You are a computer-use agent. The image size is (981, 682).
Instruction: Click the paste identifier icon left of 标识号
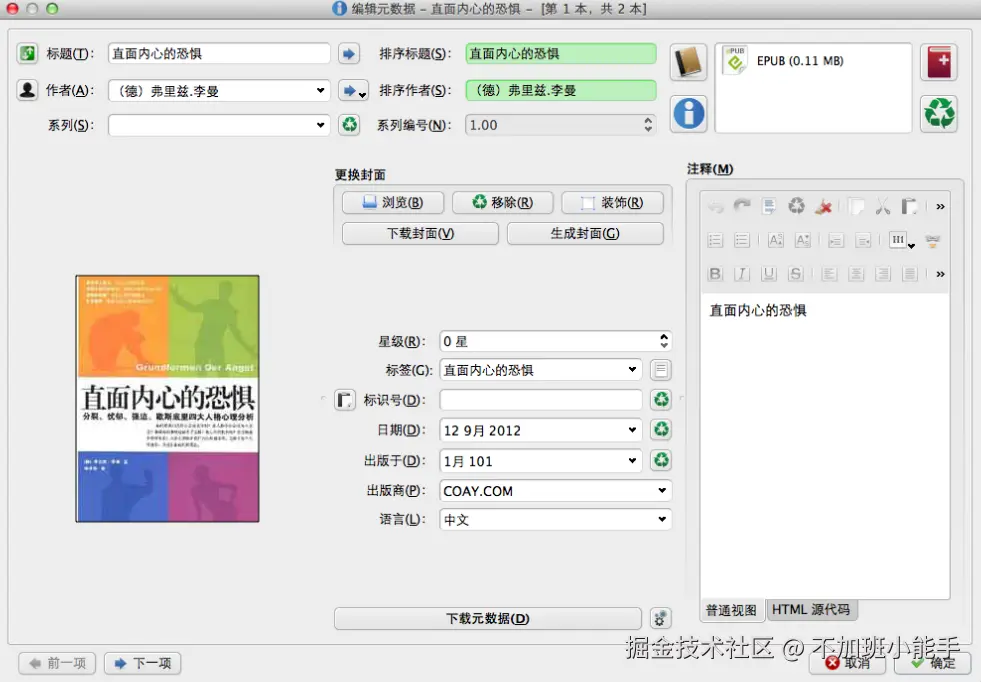click(344, 399)
